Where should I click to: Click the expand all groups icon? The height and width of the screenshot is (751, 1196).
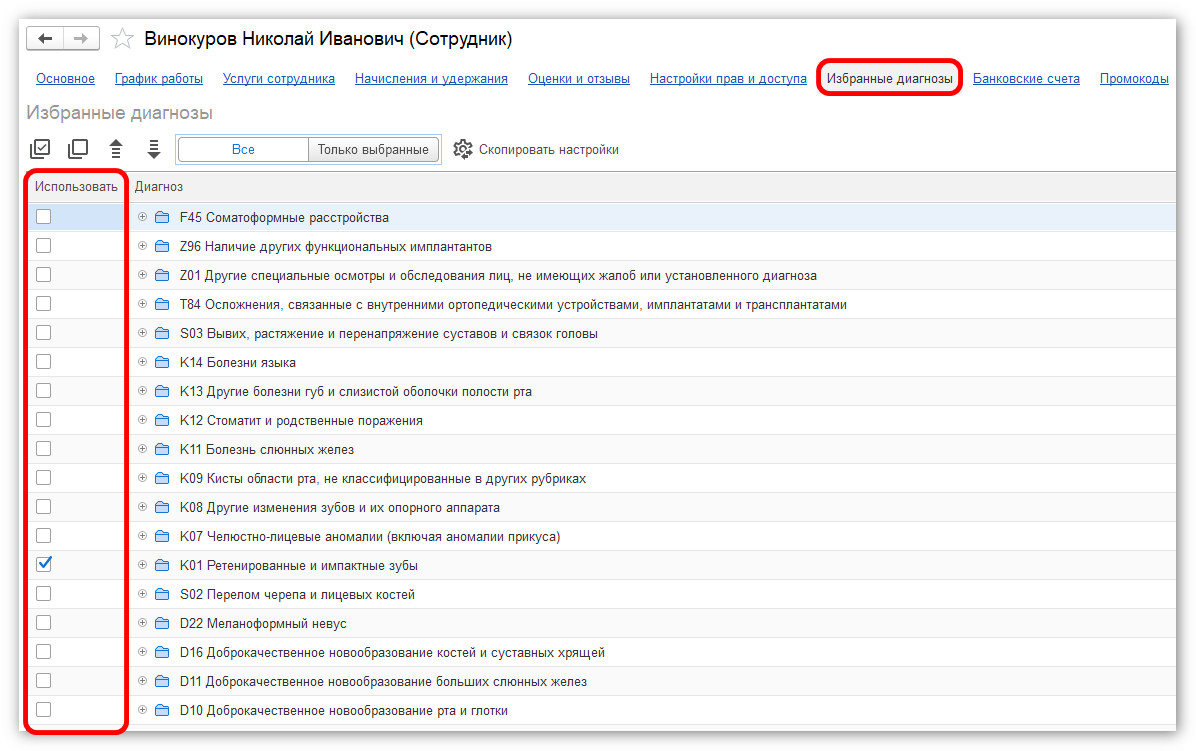154,149
